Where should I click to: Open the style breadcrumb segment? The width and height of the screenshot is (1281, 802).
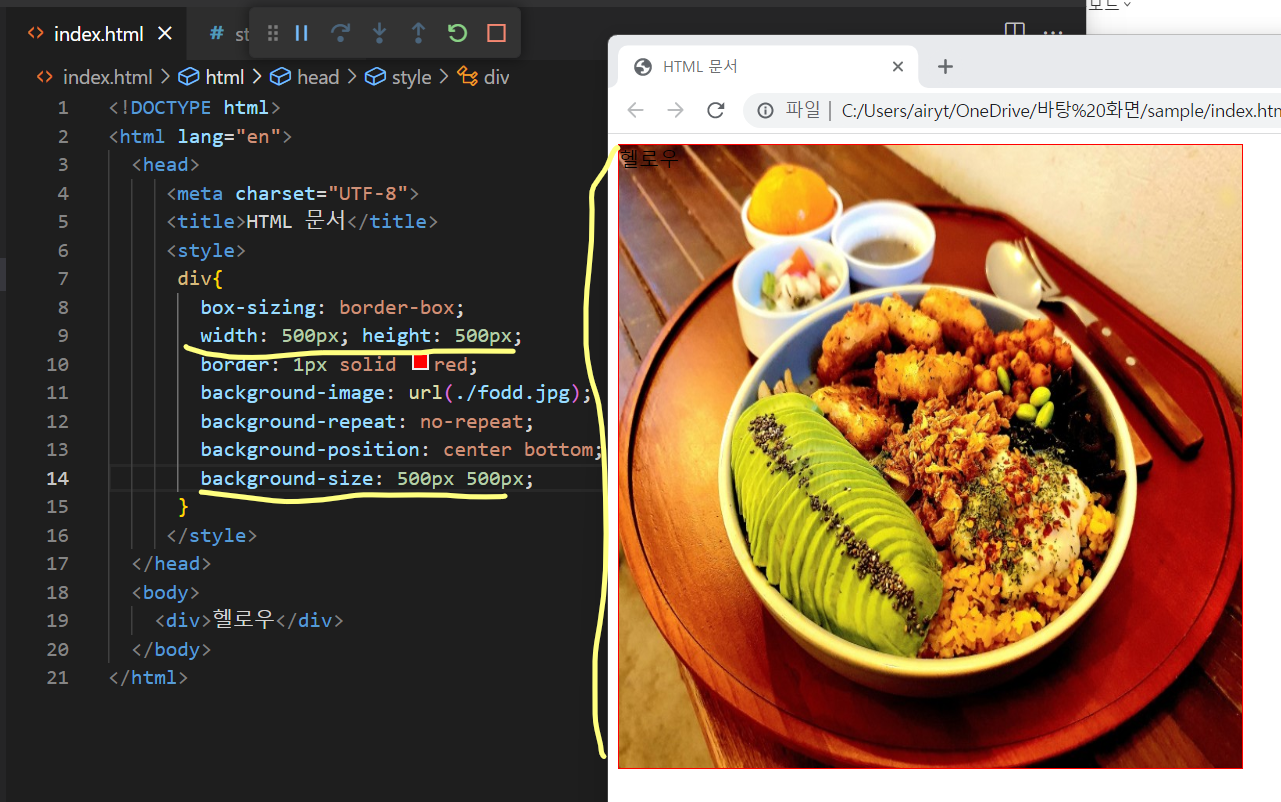coord(398,77)
